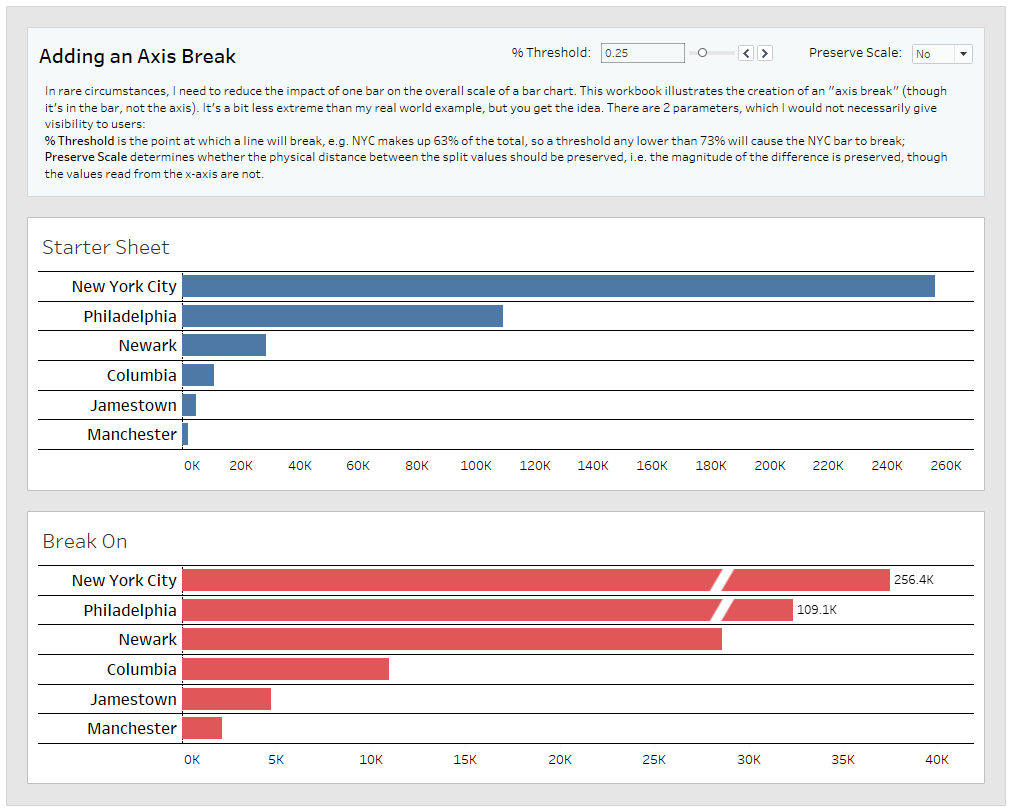Click the increase threshold right arrow
This screenshot has width=1010, height=811.
pos(764,53)
